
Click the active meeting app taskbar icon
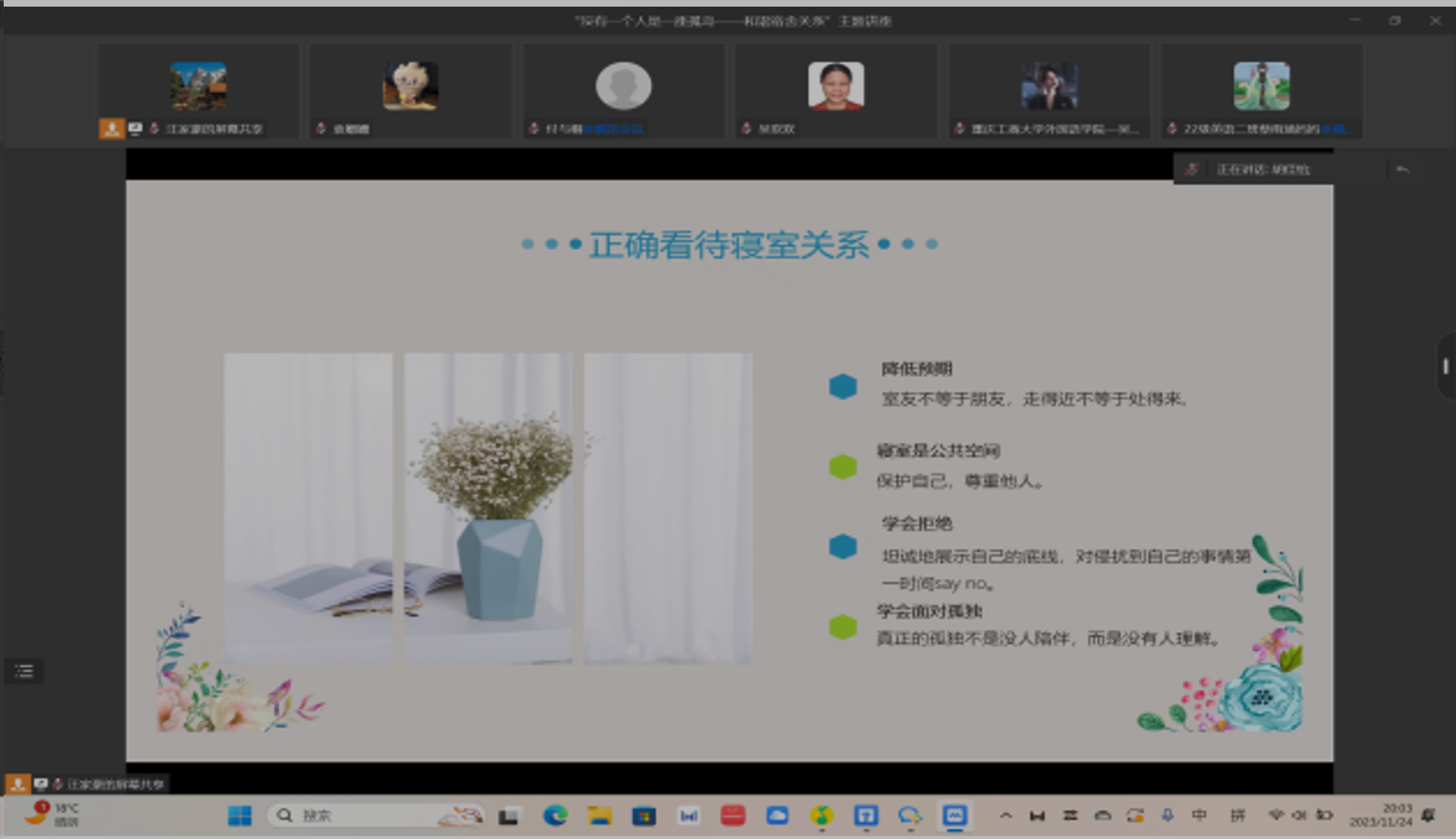coord(954,815)
